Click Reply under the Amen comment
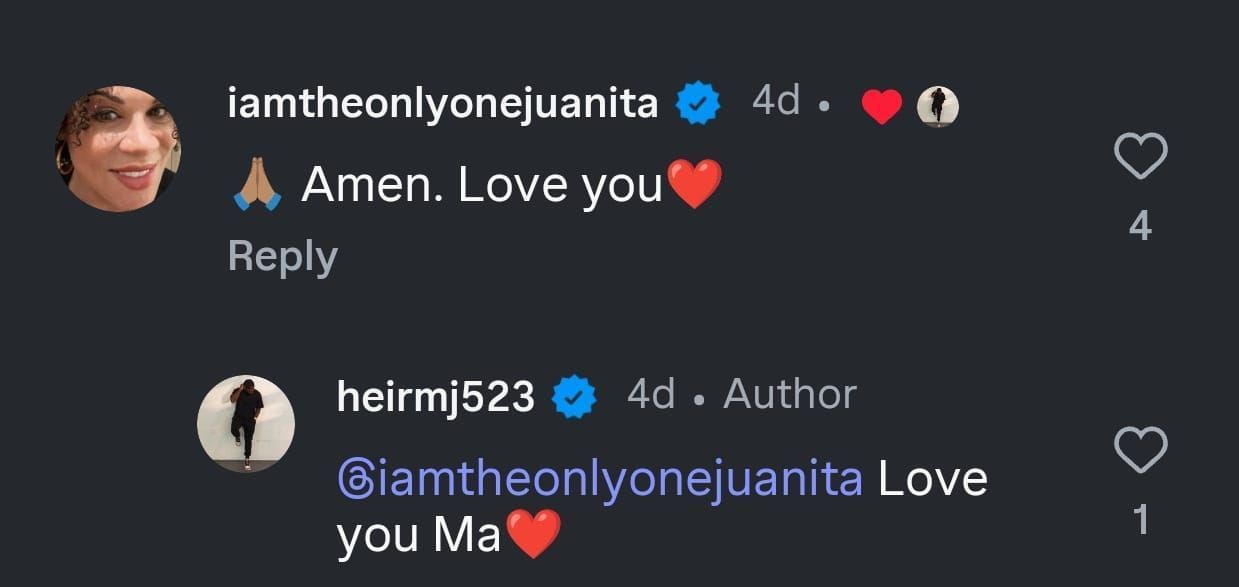The image size is (1239, 587). pyautogui.click(x=282, y=257)
